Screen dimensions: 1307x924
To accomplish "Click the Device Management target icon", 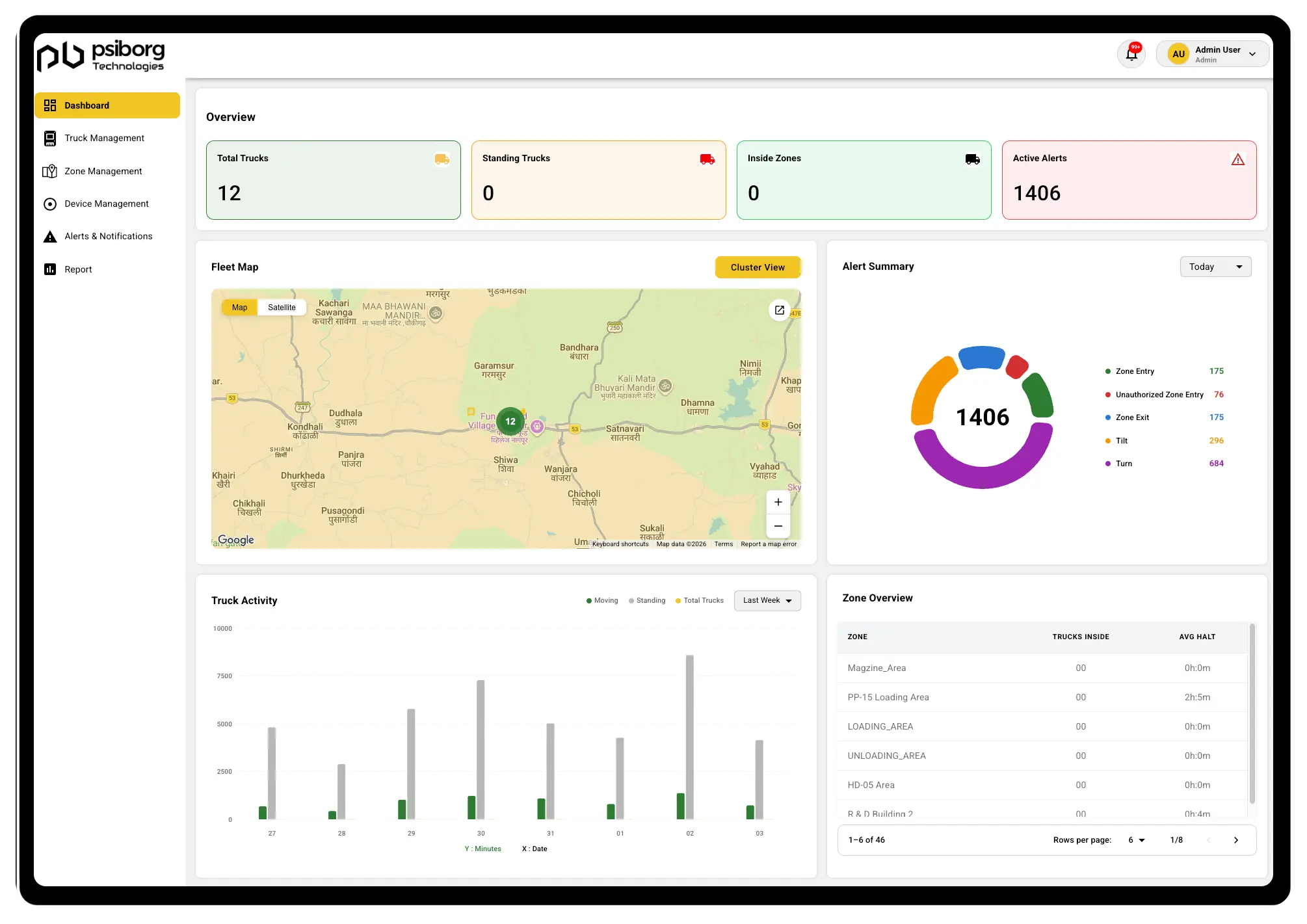I will (50, 204).
